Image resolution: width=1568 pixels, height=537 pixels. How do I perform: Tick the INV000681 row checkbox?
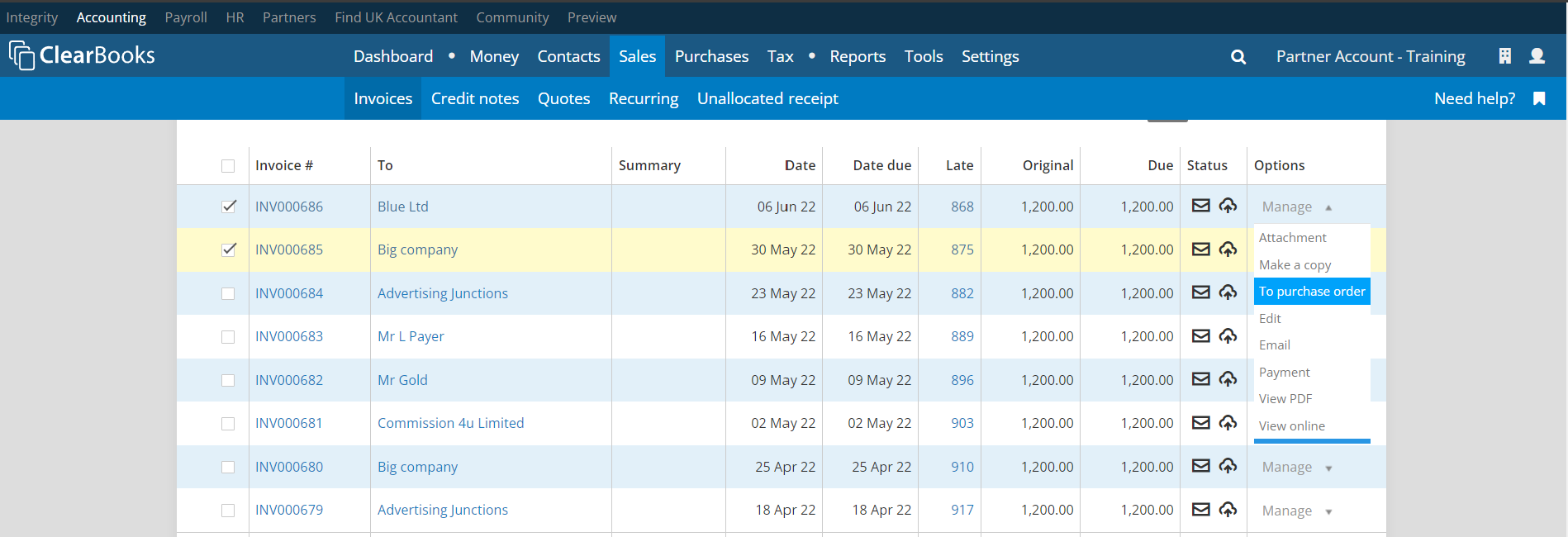point(228,424)
